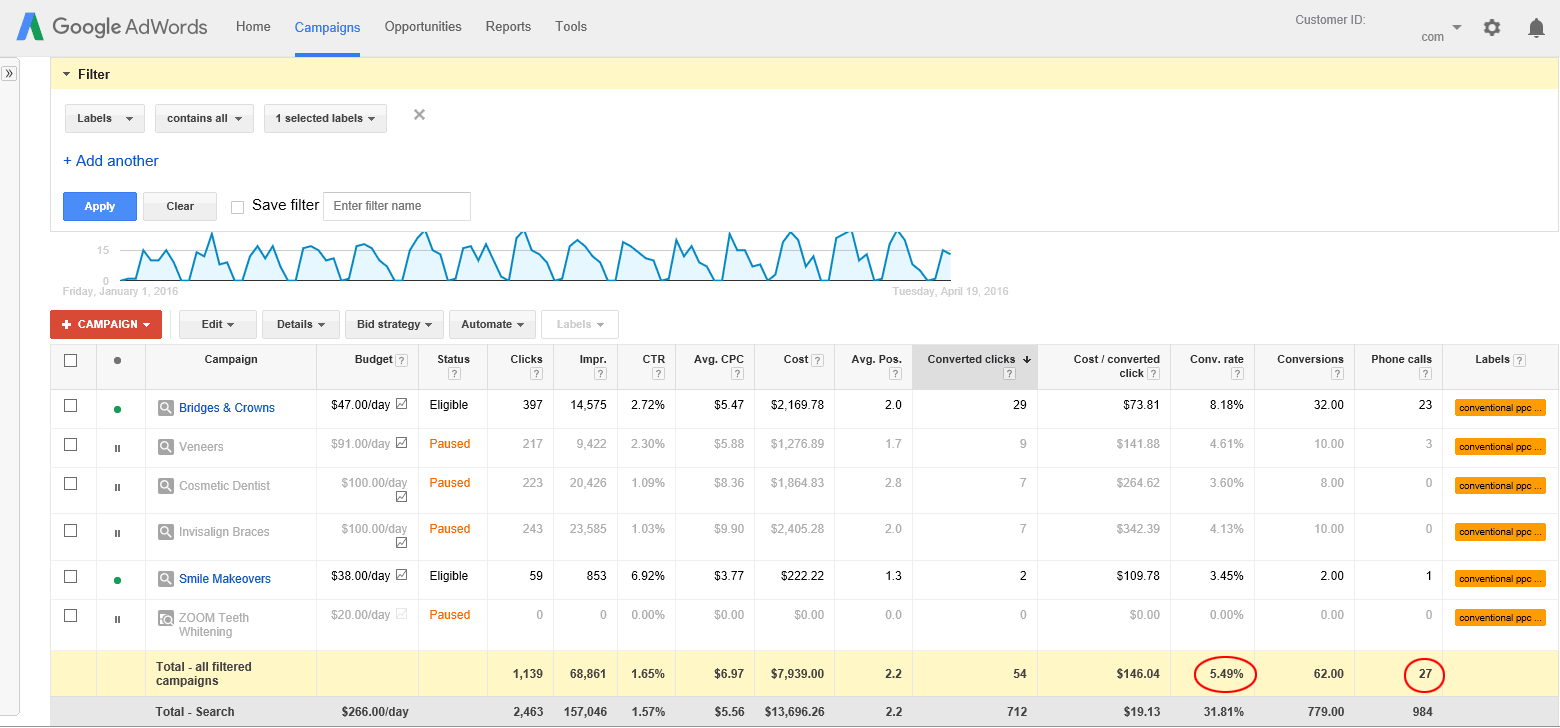Check the Save filter checkbox
Image resolution: width=1560 pixels, height=728 pixels.
click(x=237, y=207)
